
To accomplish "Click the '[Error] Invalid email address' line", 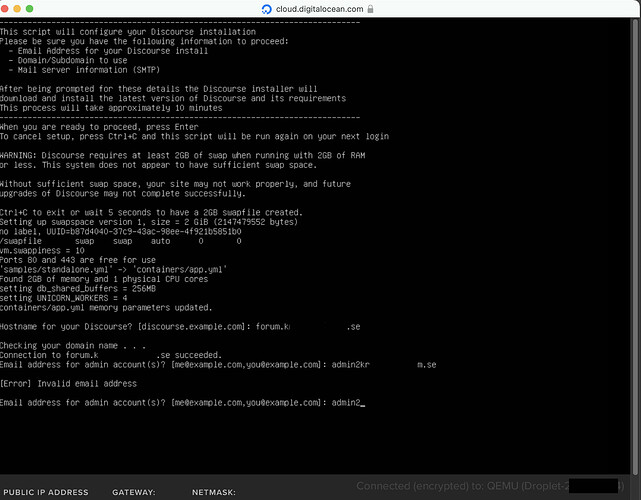I will click(x=68, y=383).
